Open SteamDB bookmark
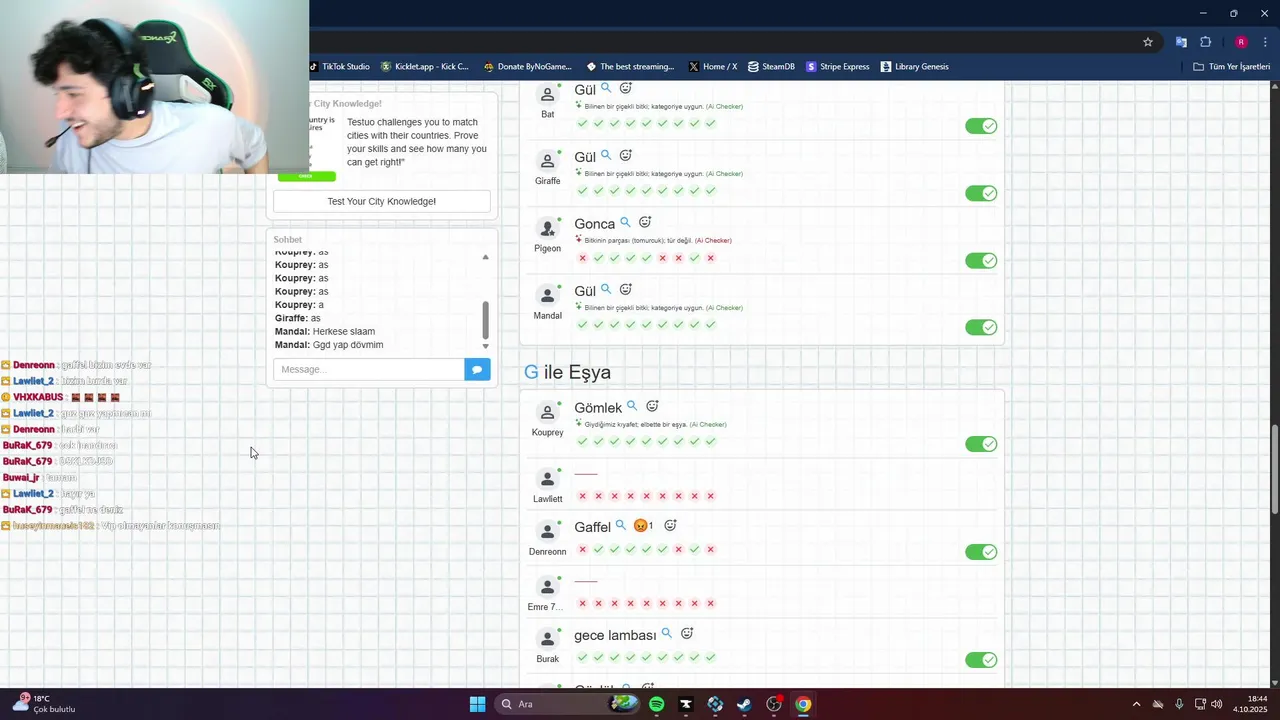 771,67
